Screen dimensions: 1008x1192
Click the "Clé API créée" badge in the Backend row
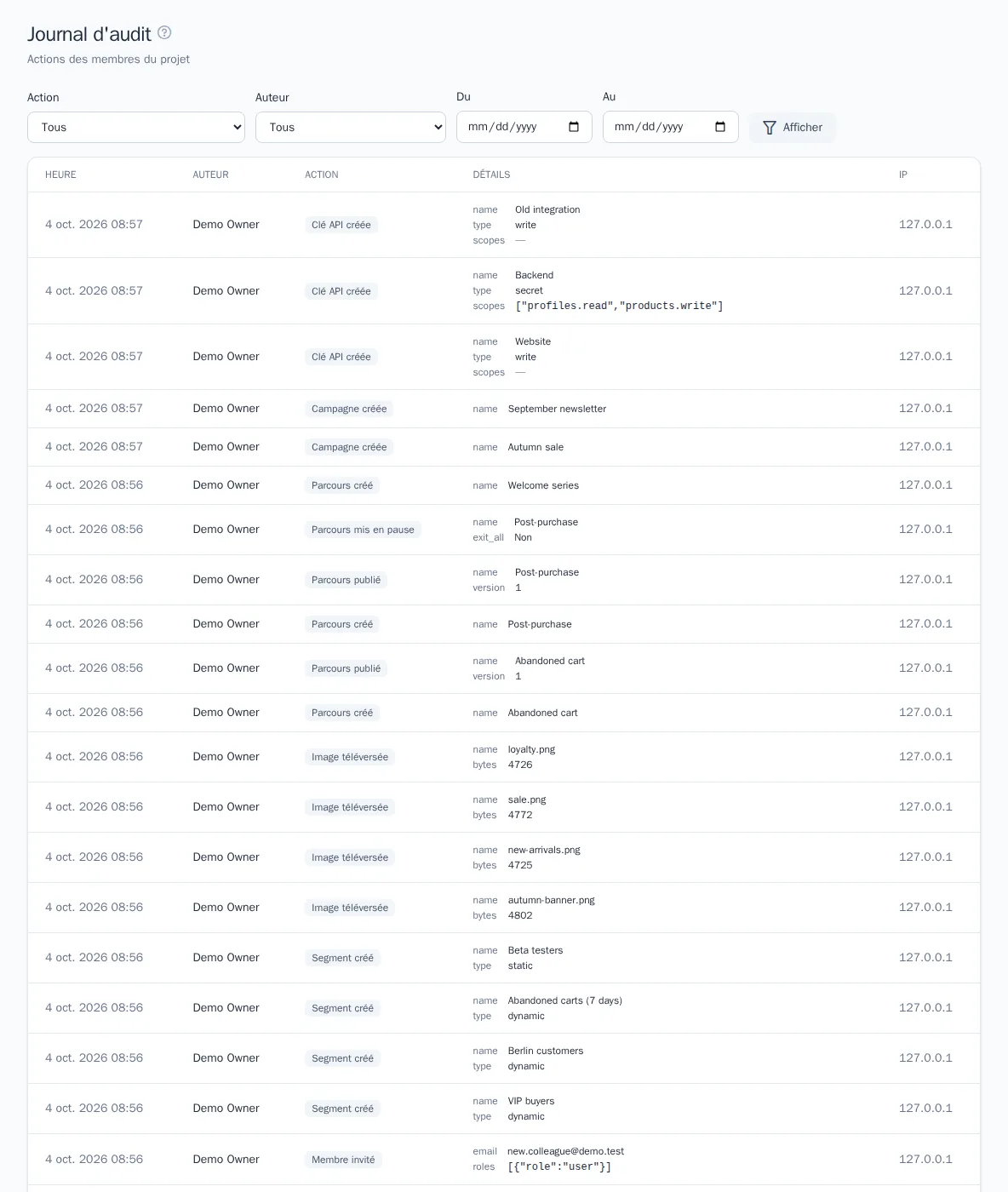(341, 291)
